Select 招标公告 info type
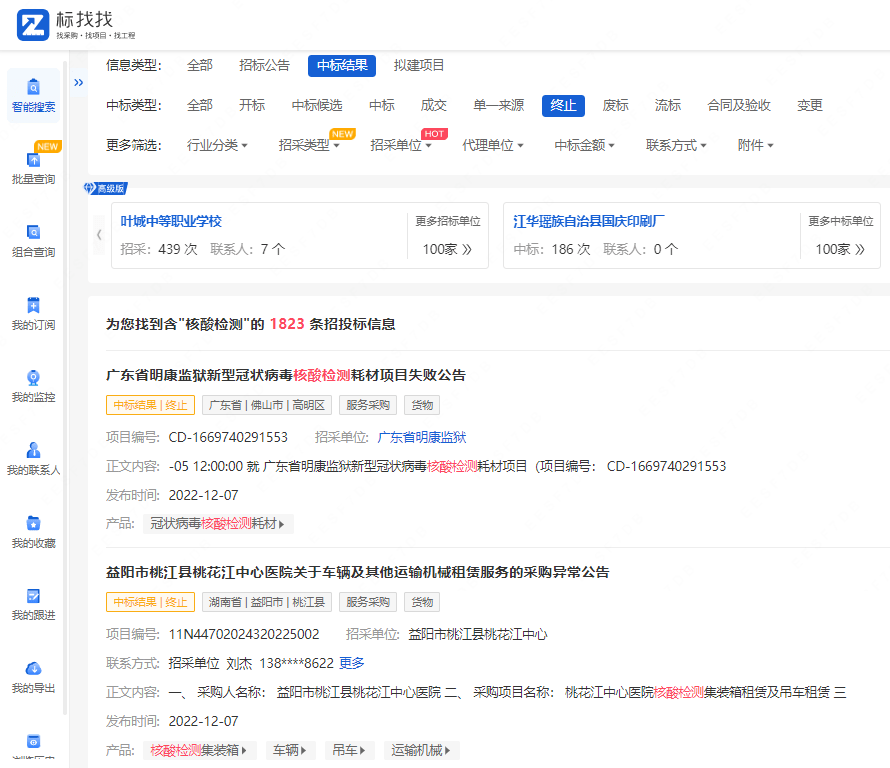The width and height of the screenshot is (890, 768). click(265, 65)
